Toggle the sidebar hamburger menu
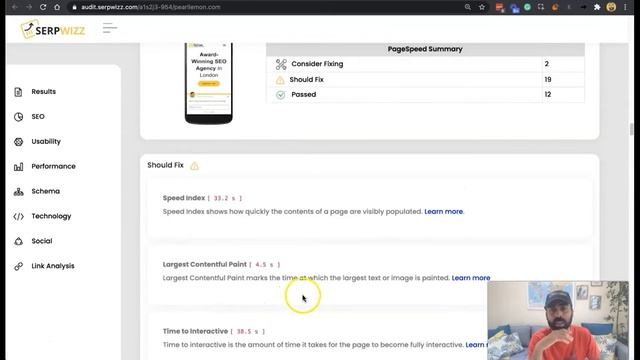The image size is (640, 360). (110, 28)
